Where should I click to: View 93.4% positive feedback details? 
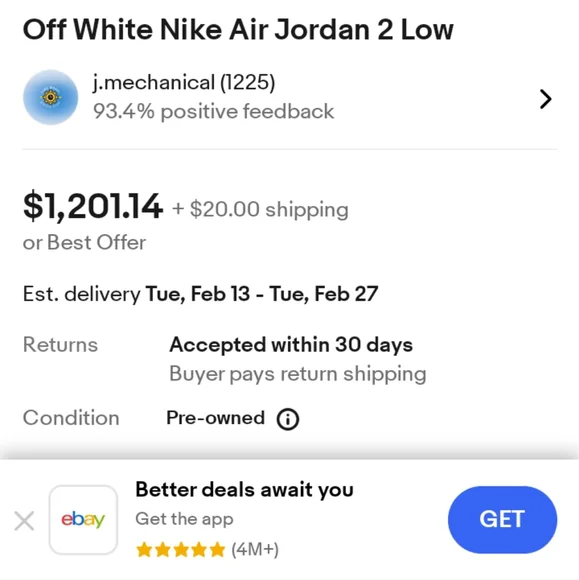[x=213, y=111]
